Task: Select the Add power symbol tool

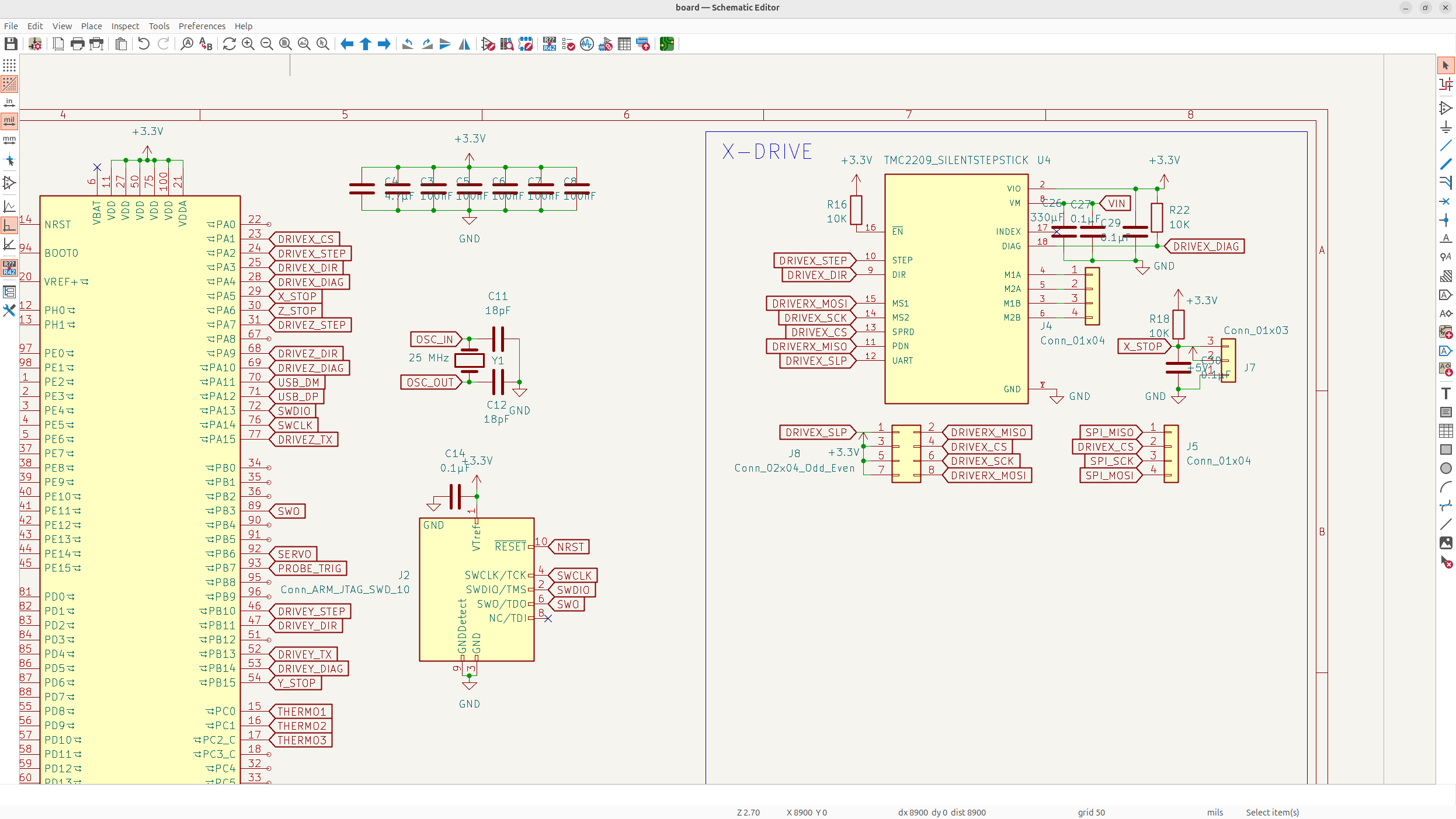Action: pyautogui.click(x=1445, y=127)
